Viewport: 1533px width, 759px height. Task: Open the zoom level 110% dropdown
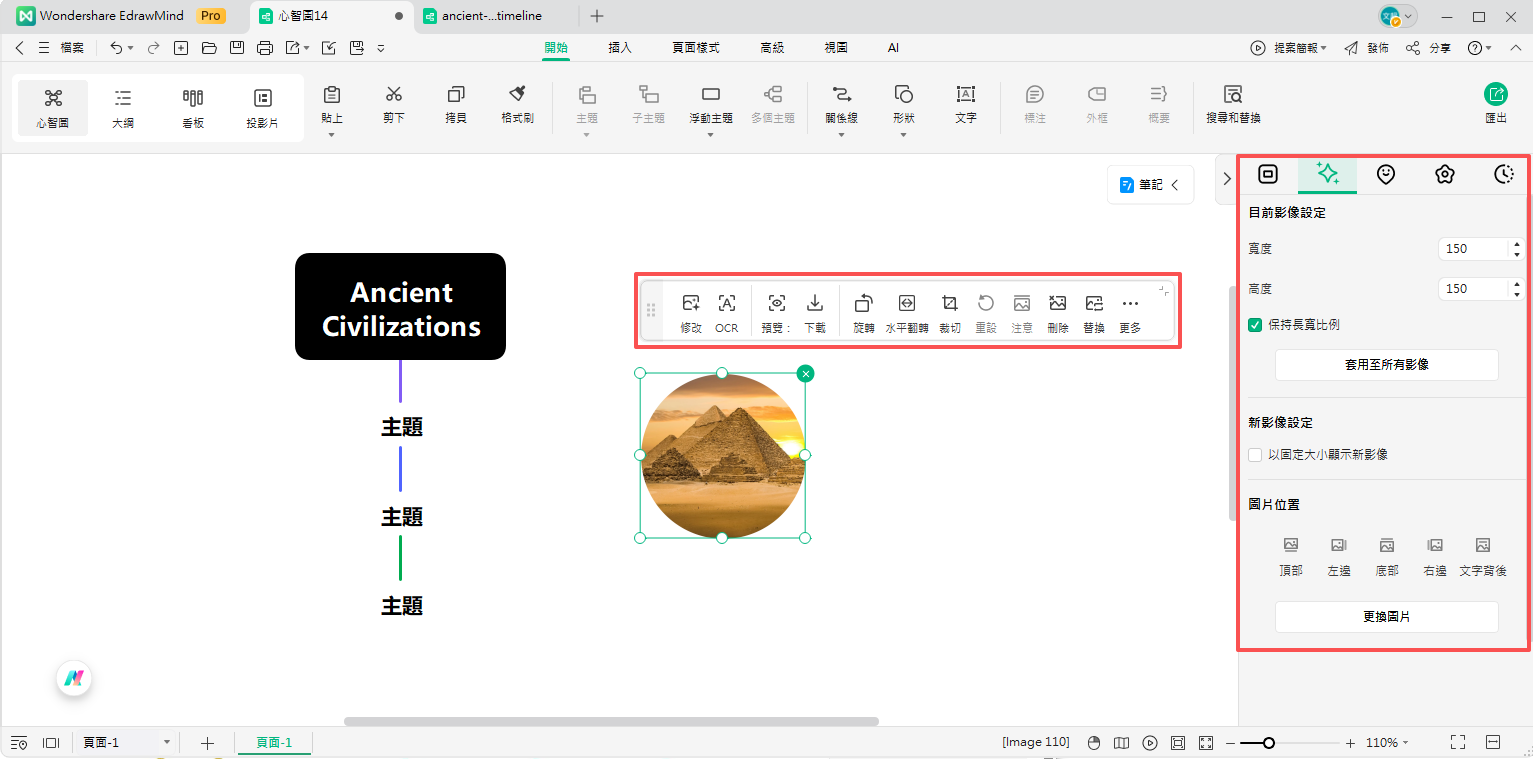(1387, 743)
